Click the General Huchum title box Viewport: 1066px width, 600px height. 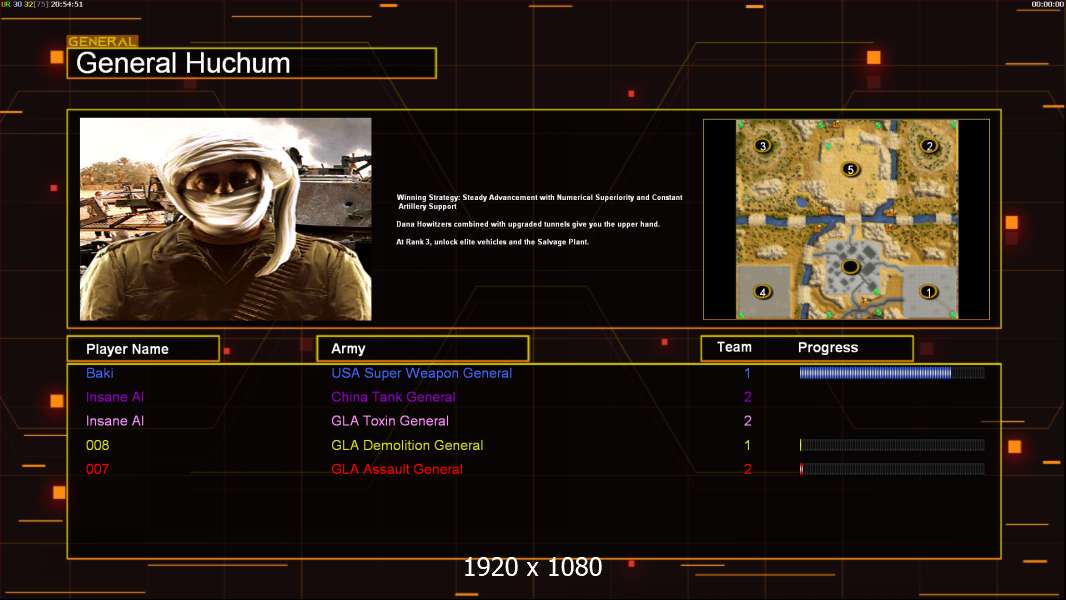(252, 63)
